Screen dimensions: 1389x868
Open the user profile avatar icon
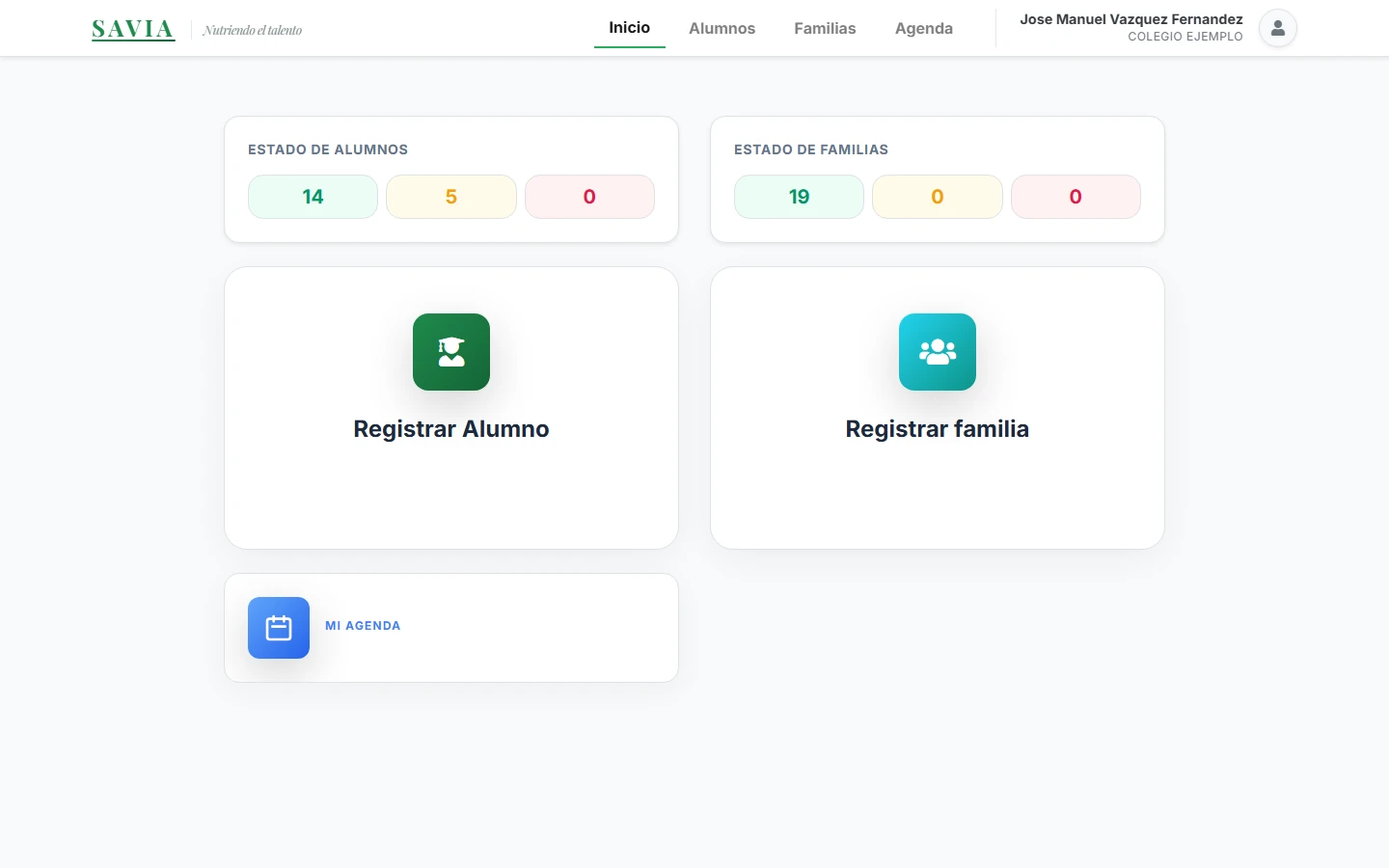[x=1278, y=28]
